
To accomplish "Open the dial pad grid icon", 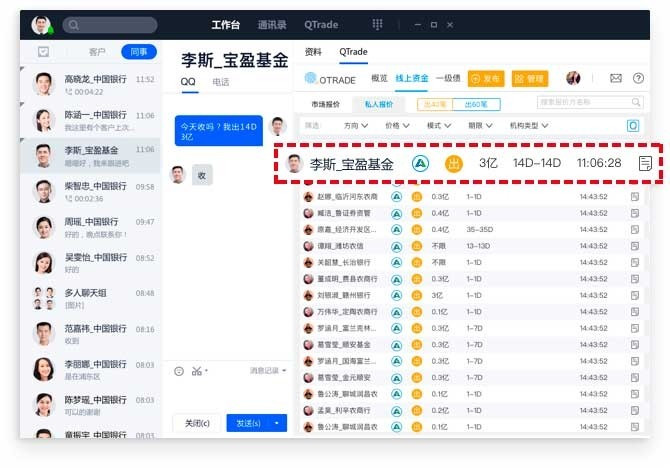I will [377, 25].
